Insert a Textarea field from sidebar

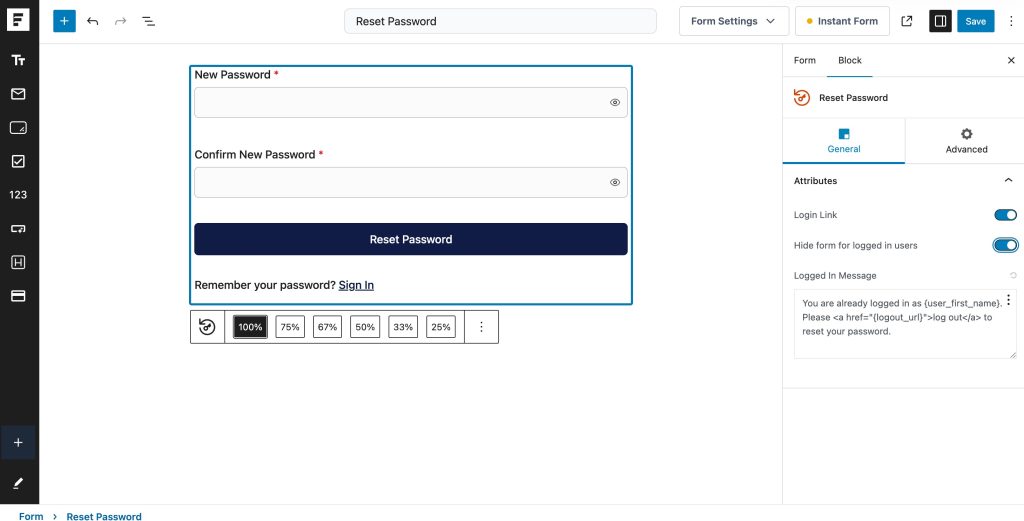(x=18, y=128)
